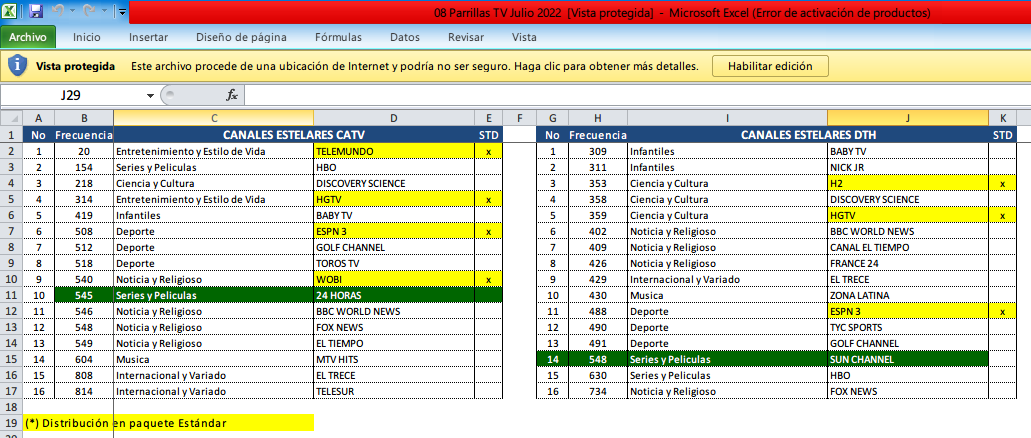Click the Habilitar edición button
The height and width of the screenshot is (438, 1031).
click(770, 66)
